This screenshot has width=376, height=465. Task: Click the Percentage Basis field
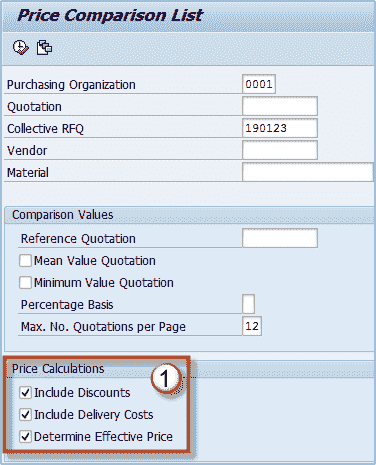click(249, 304)
